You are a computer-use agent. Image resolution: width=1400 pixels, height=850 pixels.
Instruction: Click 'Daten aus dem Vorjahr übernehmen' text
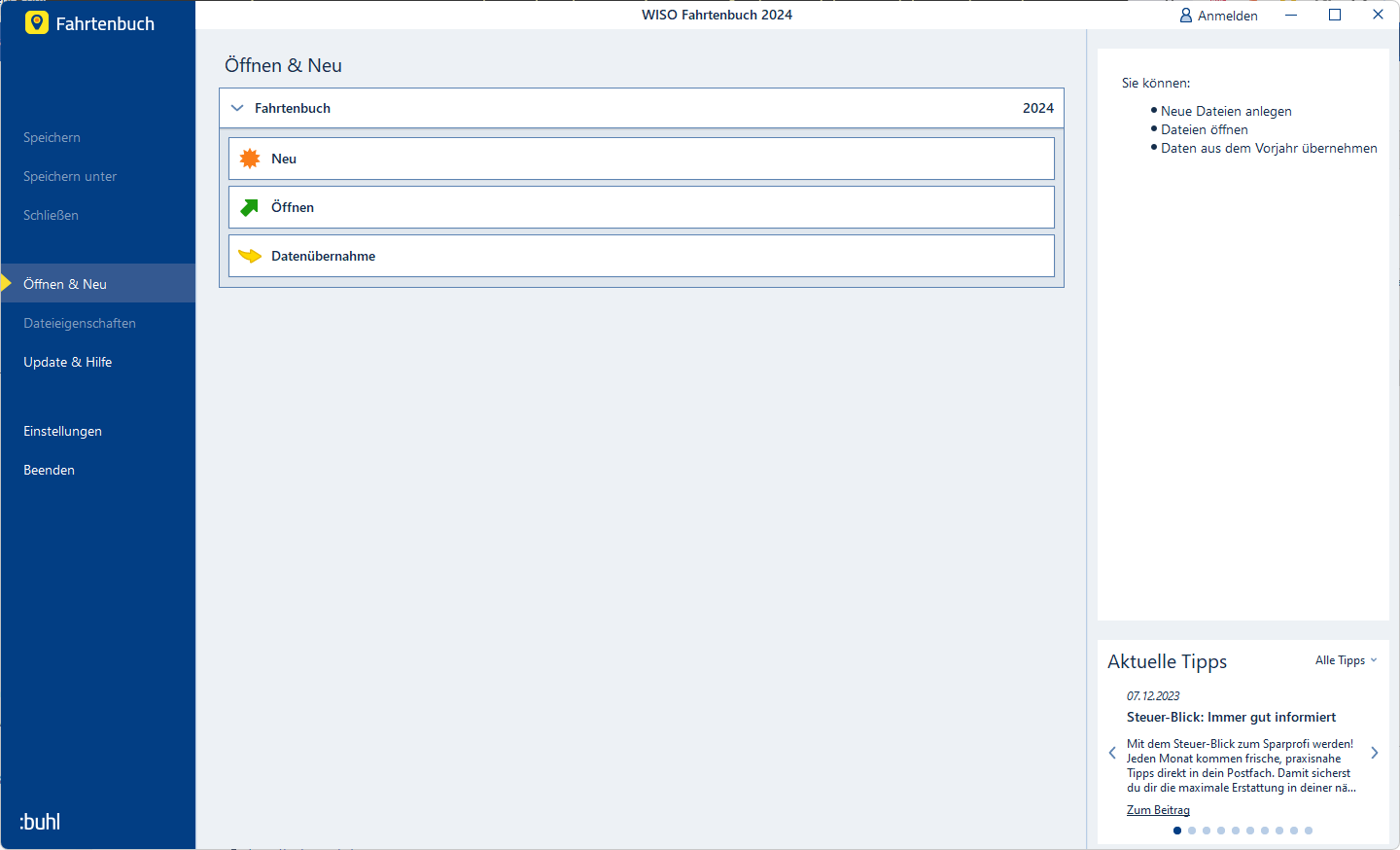click(1269, 148)
